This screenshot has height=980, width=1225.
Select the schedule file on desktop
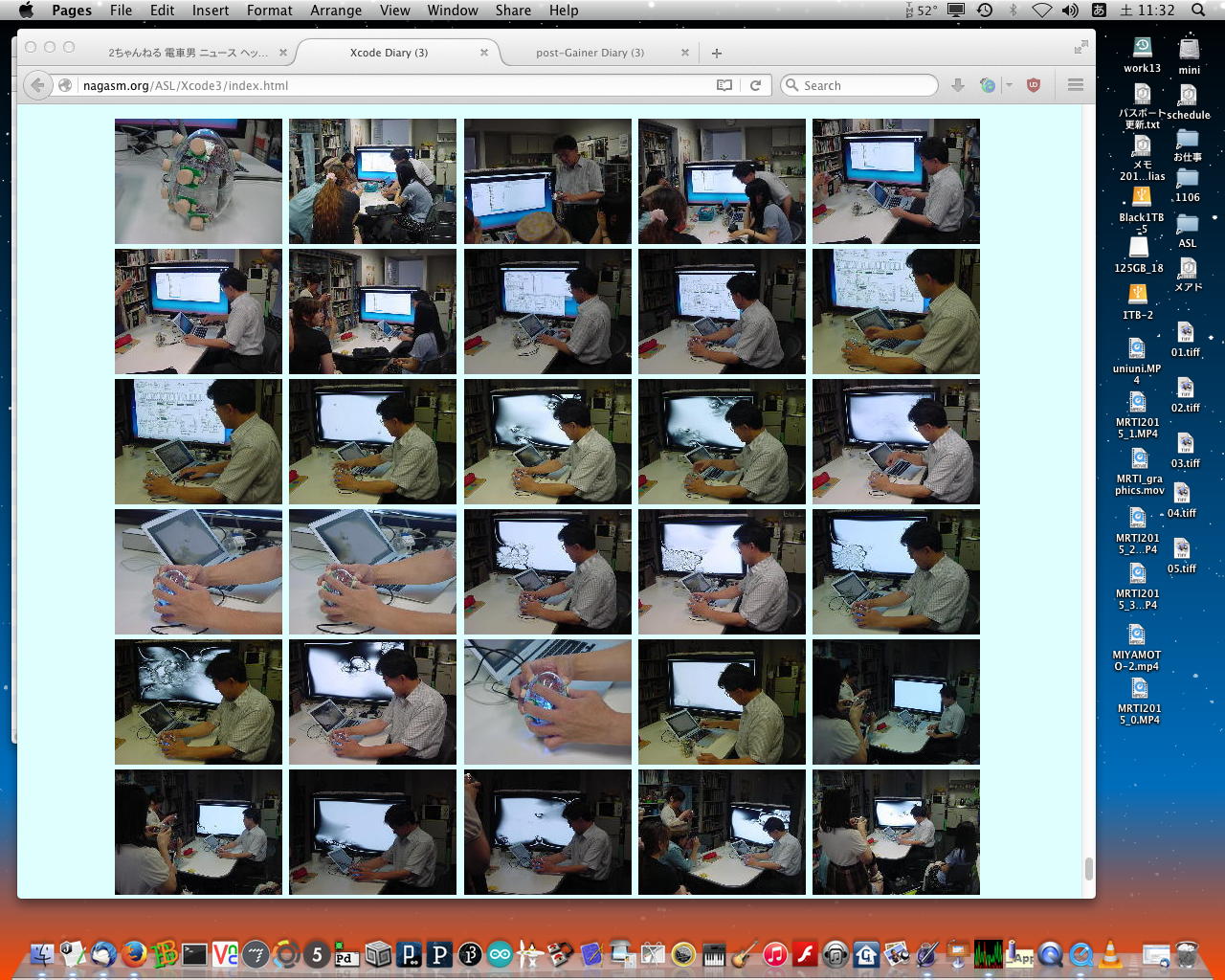(x=1189, y=103)
